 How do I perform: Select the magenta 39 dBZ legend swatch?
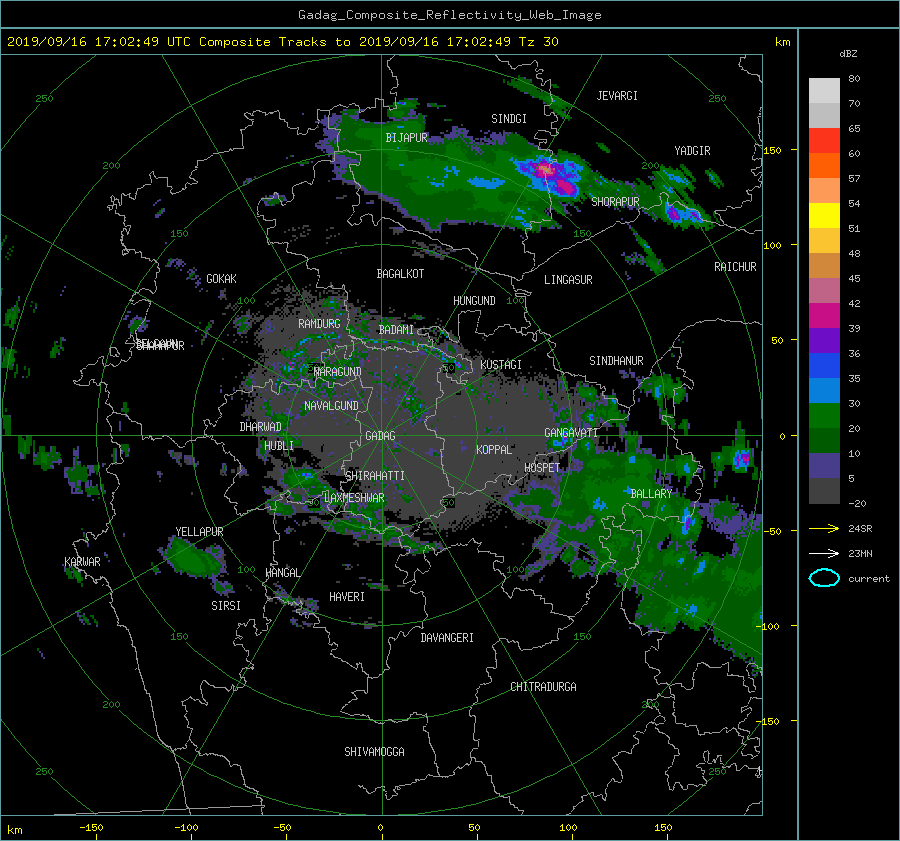824,315
